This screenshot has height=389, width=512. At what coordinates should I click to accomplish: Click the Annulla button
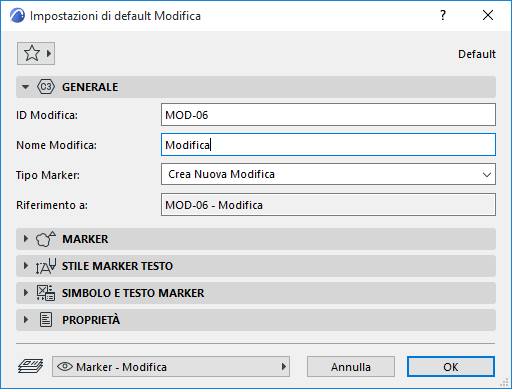[351, 367]
